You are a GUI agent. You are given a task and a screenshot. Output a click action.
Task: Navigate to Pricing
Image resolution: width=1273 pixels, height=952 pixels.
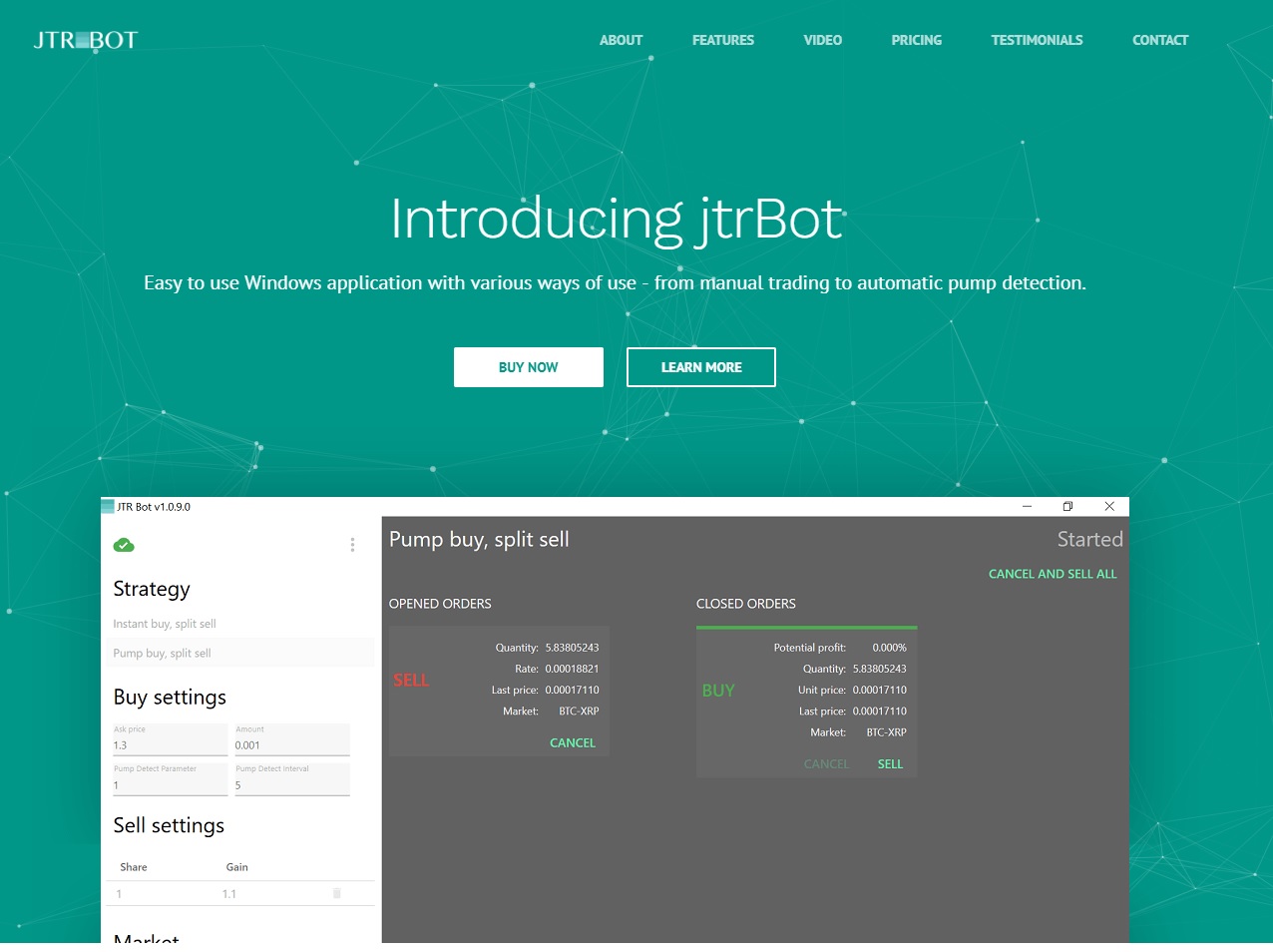click(917, 40)
